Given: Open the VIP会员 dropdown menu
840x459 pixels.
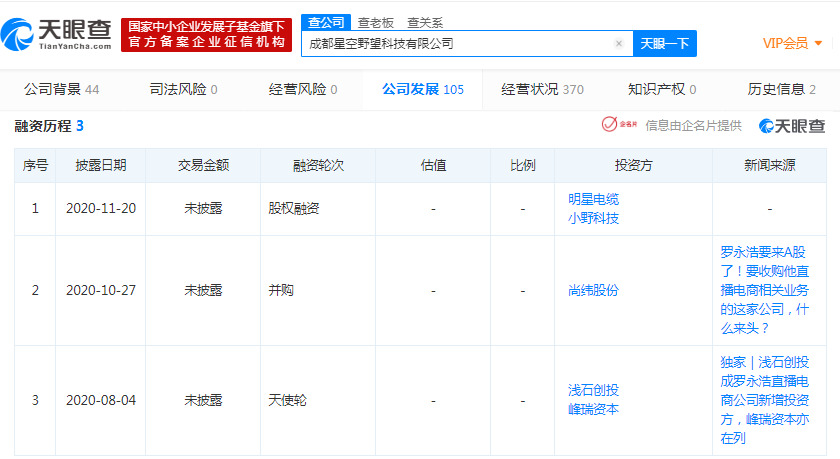Looking at the screenshot, I should click(x=792, y=43).
